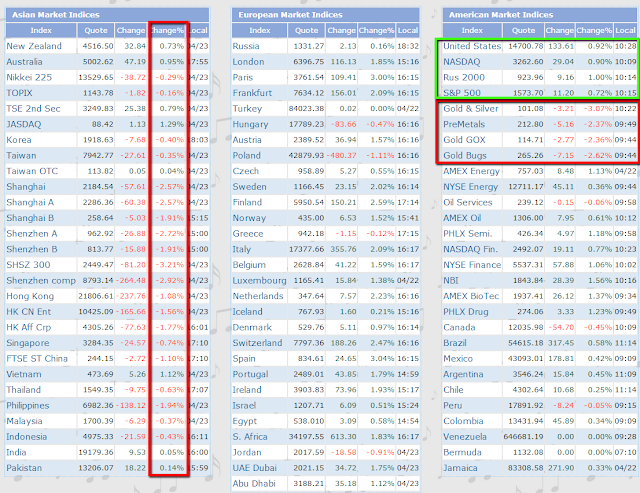The height and width of the screenshot is (493, 640).
Task: Click the Asian table Index column header
Action: click(x=41, y=30)
